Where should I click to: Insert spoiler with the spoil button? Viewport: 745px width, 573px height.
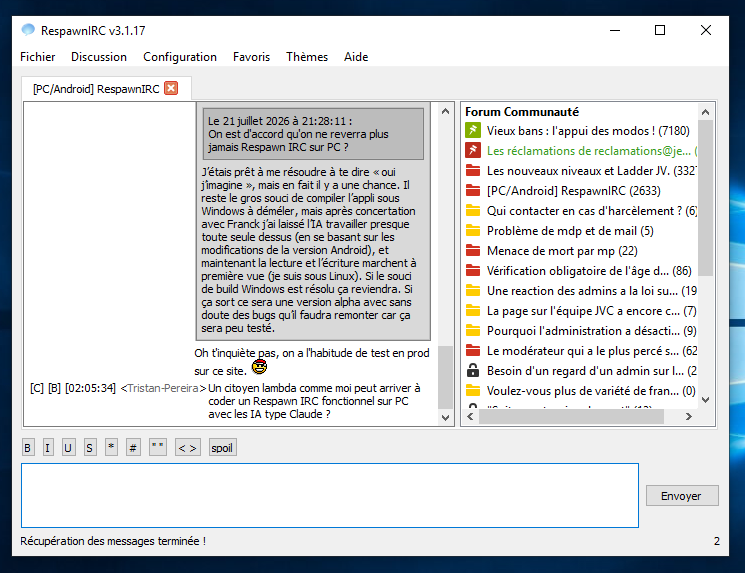[x=222, y=448]
